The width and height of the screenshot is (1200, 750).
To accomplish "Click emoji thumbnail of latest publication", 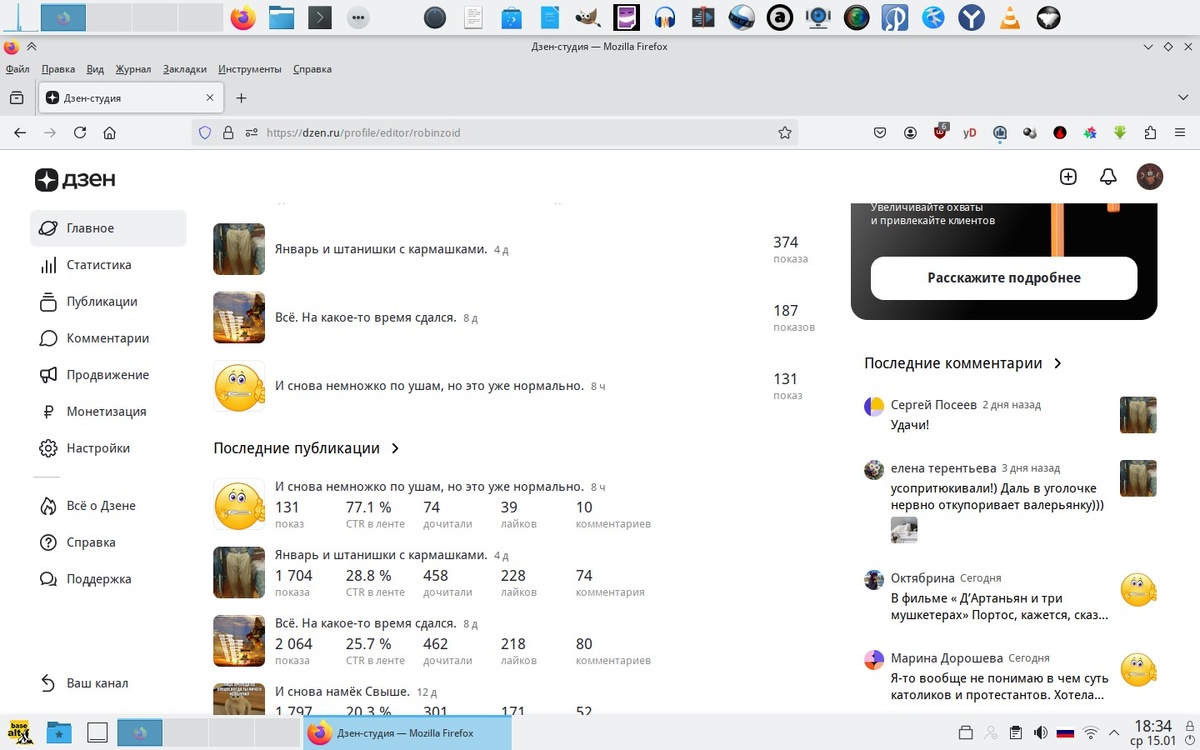I will click(x=239, y=505).
